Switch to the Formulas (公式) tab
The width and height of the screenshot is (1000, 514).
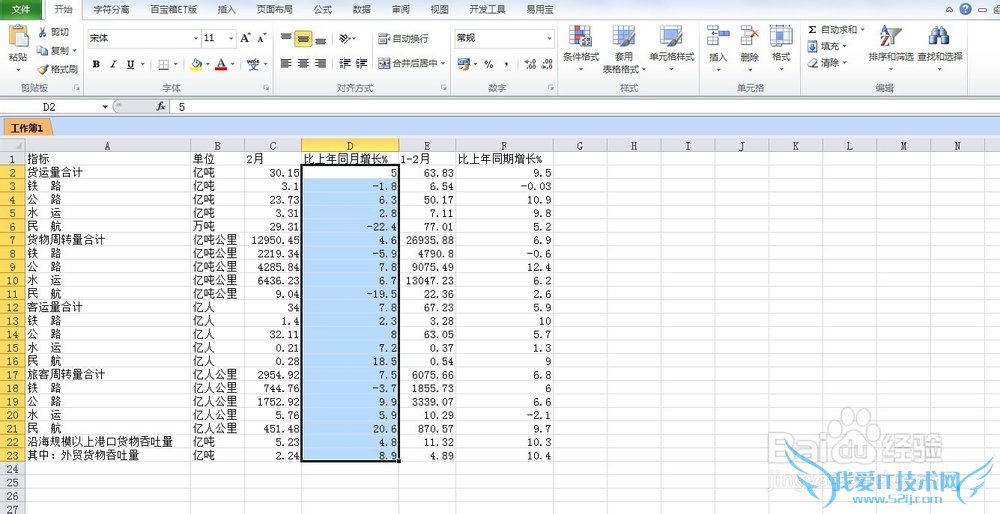tap(323, 10)
